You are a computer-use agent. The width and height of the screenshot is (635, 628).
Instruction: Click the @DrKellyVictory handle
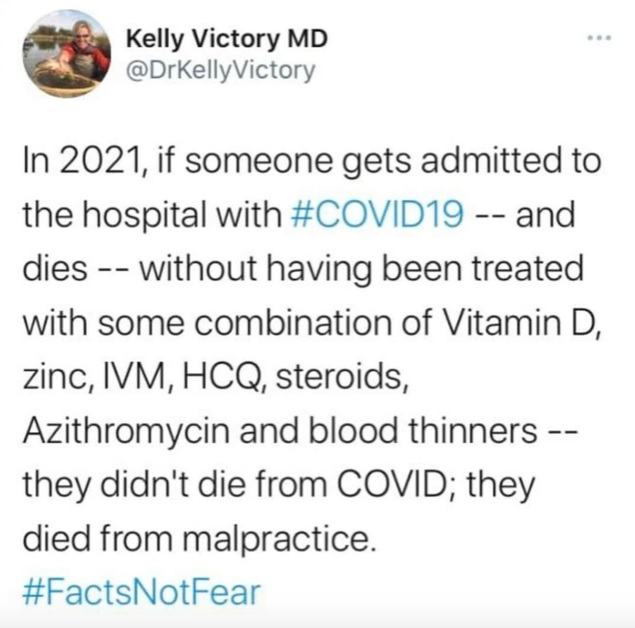(x=221, y=70)
